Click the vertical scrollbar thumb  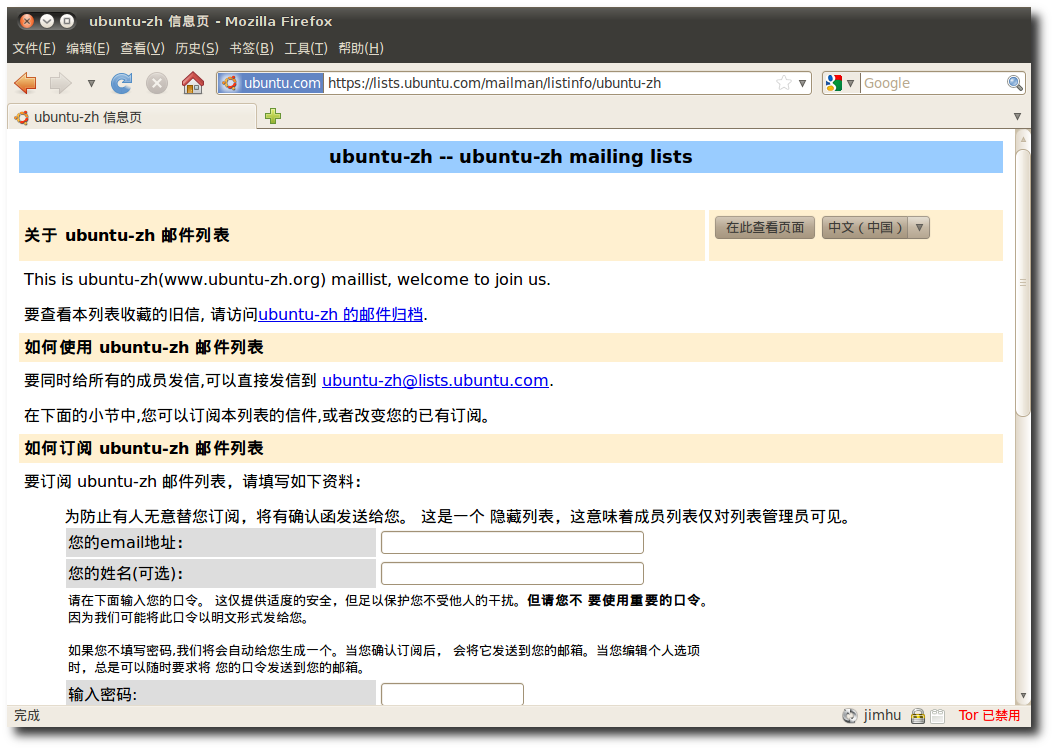point(1023,282)
